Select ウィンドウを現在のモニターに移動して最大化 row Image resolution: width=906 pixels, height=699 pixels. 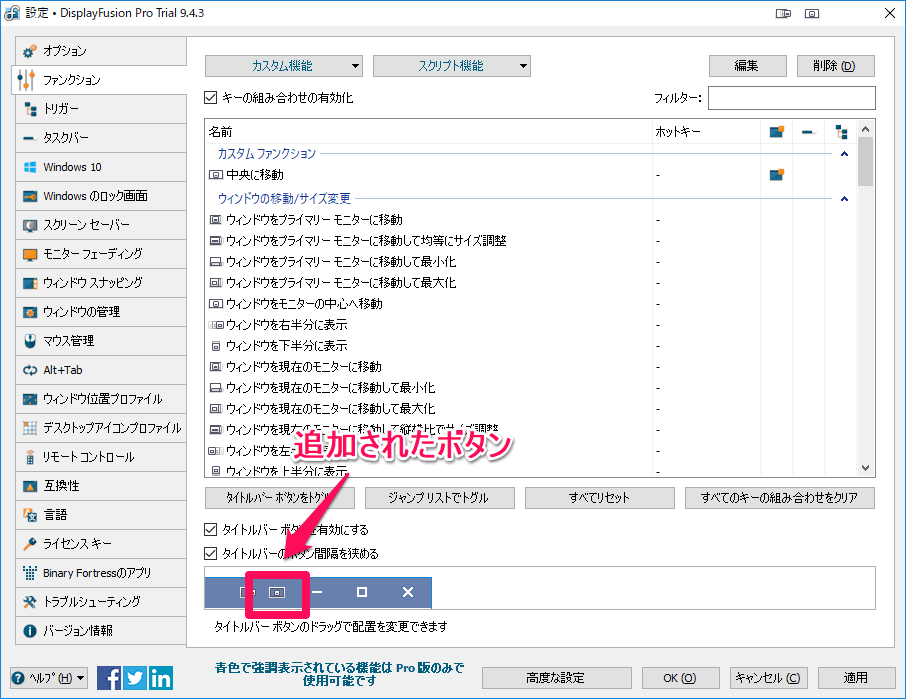tap(530, 409)
